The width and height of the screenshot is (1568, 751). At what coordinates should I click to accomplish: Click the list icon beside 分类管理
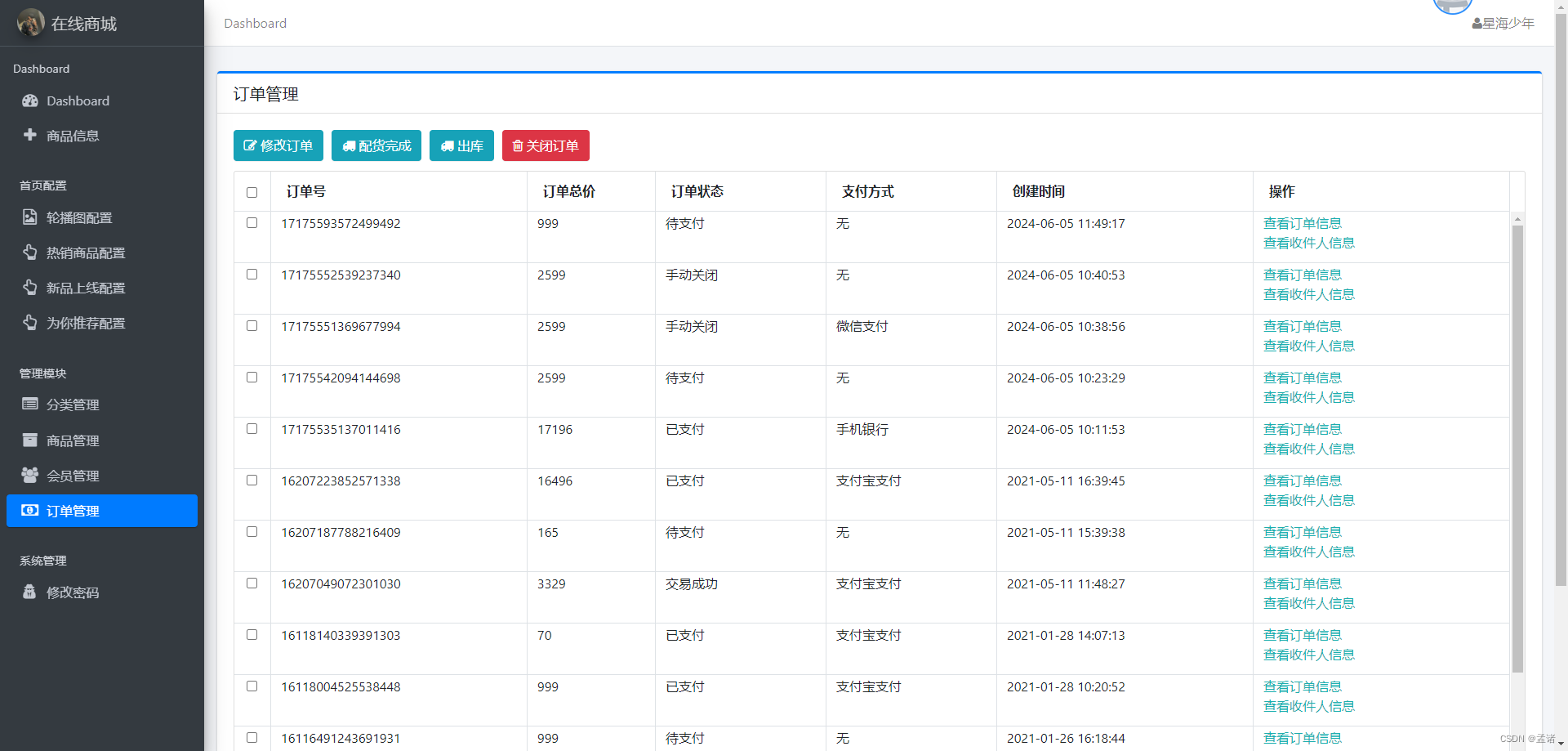[x=30, y=404]
